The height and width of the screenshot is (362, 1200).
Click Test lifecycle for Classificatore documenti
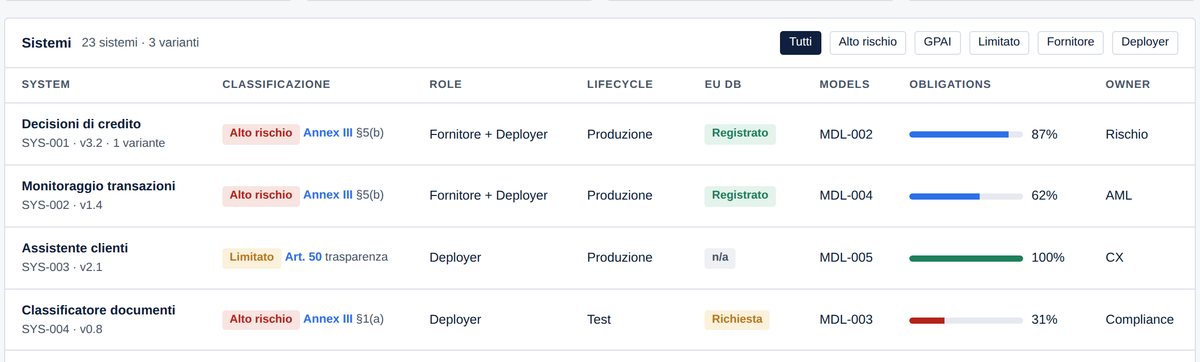599,320
